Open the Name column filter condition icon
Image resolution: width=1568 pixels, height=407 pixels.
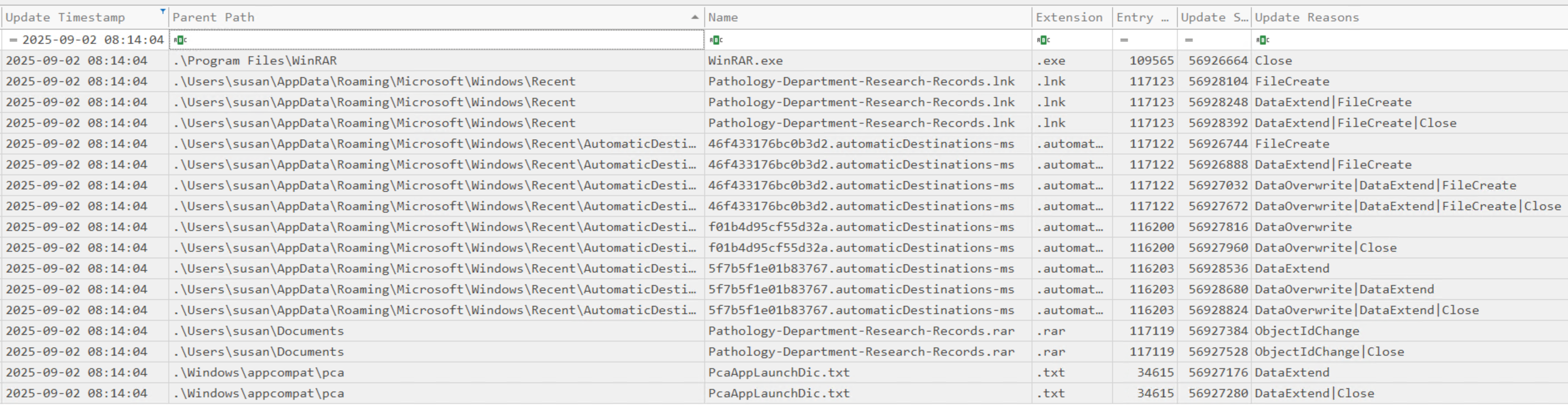716,40
